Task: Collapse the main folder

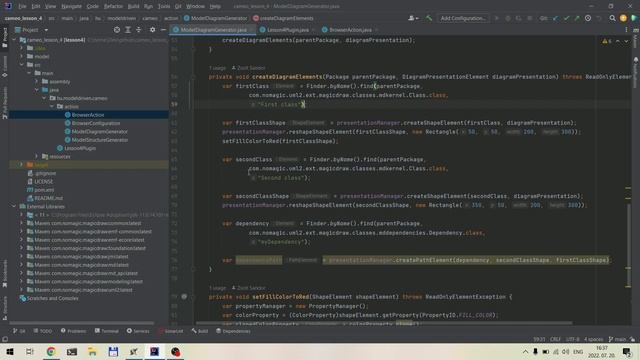Action: pyautogui.click(x=29, y=73)
